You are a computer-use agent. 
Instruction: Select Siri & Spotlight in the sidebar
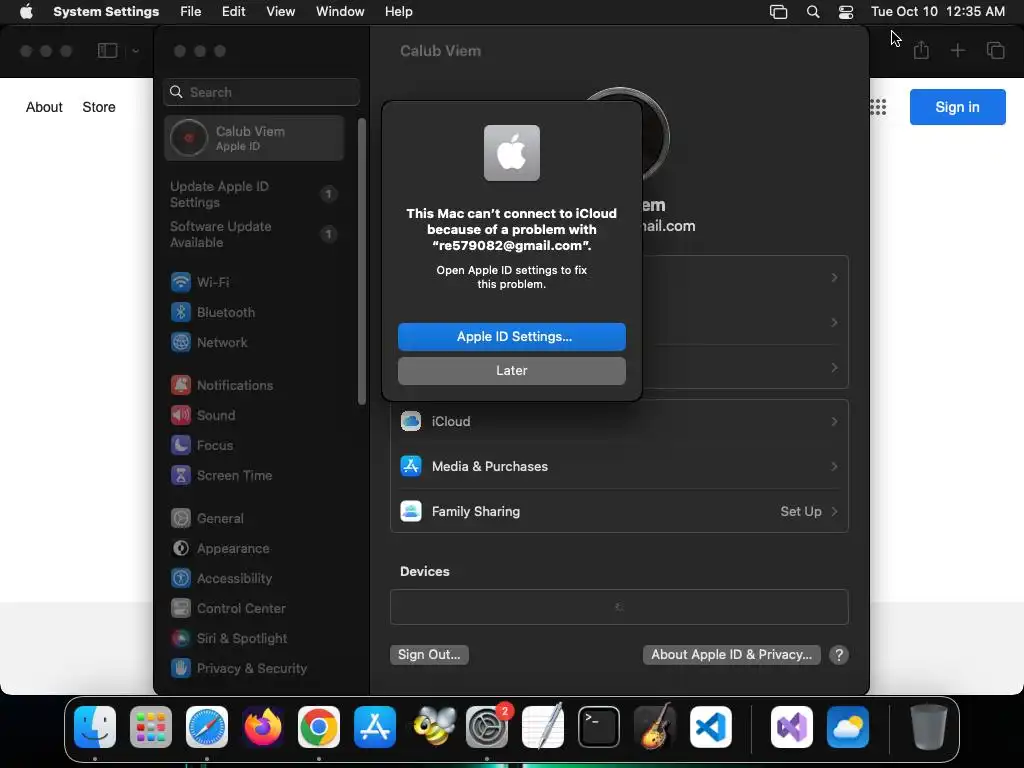pyautogui.click(x=253, y=639)
